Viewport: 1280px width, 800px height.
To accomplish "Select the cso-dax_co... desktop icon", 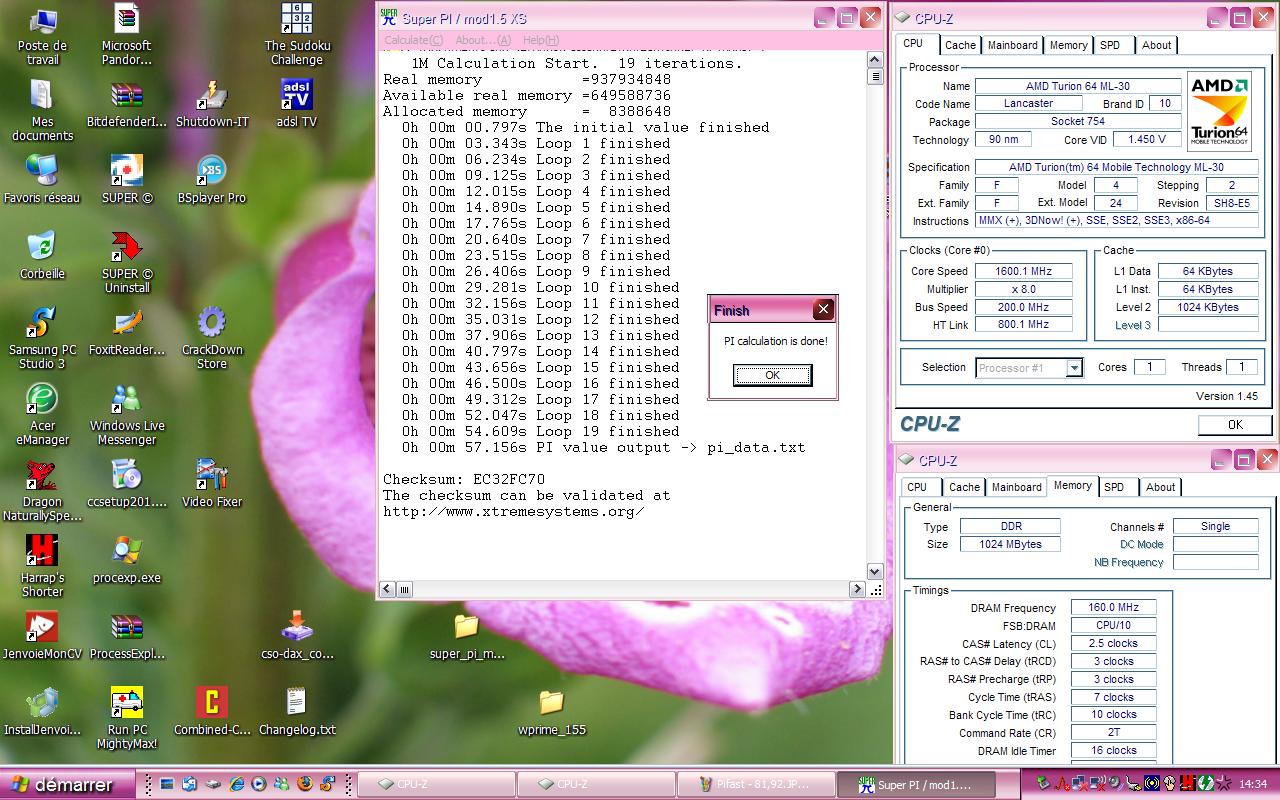I will [x=297, y=636].
